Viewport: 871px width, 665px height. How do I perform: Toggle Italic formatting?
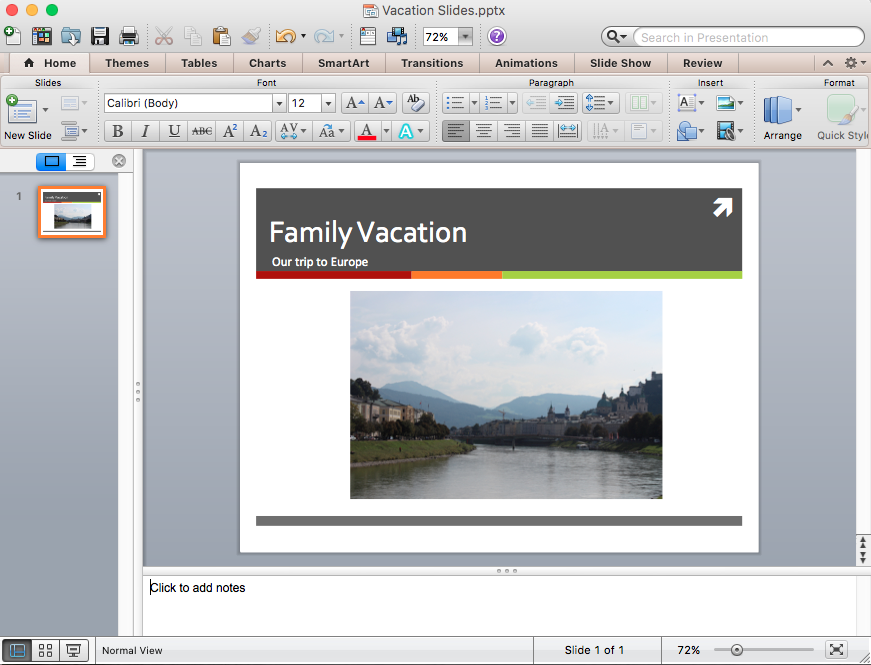(x=145, y=131)
